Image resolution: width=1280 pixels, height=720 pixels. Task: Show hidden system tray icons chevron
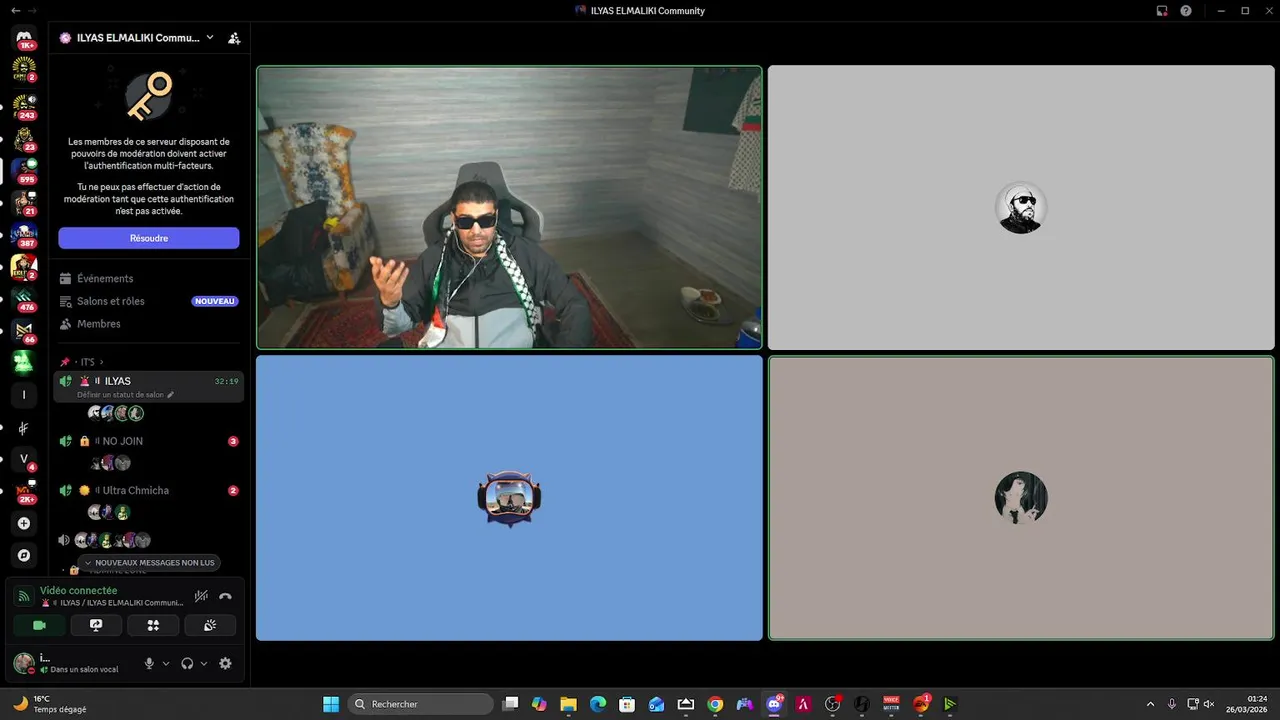point(1150,704)
